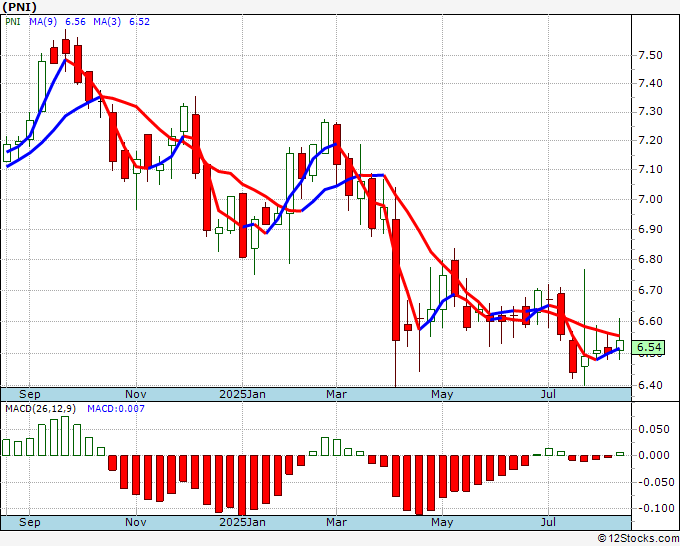Click the latest green candlestick near 6.54
The width and height of the screenshot is (680, 546).
620,346
